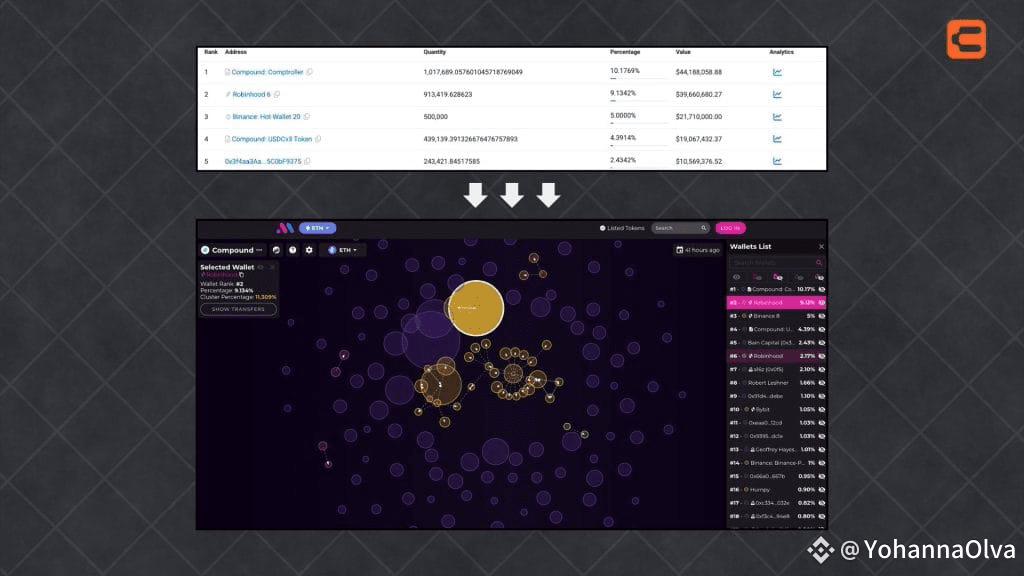Open analytics chart for Binance: Hot Wallet 20
Image resolution: width=1024 pixels, height=576 pixels.
(777, 117)
